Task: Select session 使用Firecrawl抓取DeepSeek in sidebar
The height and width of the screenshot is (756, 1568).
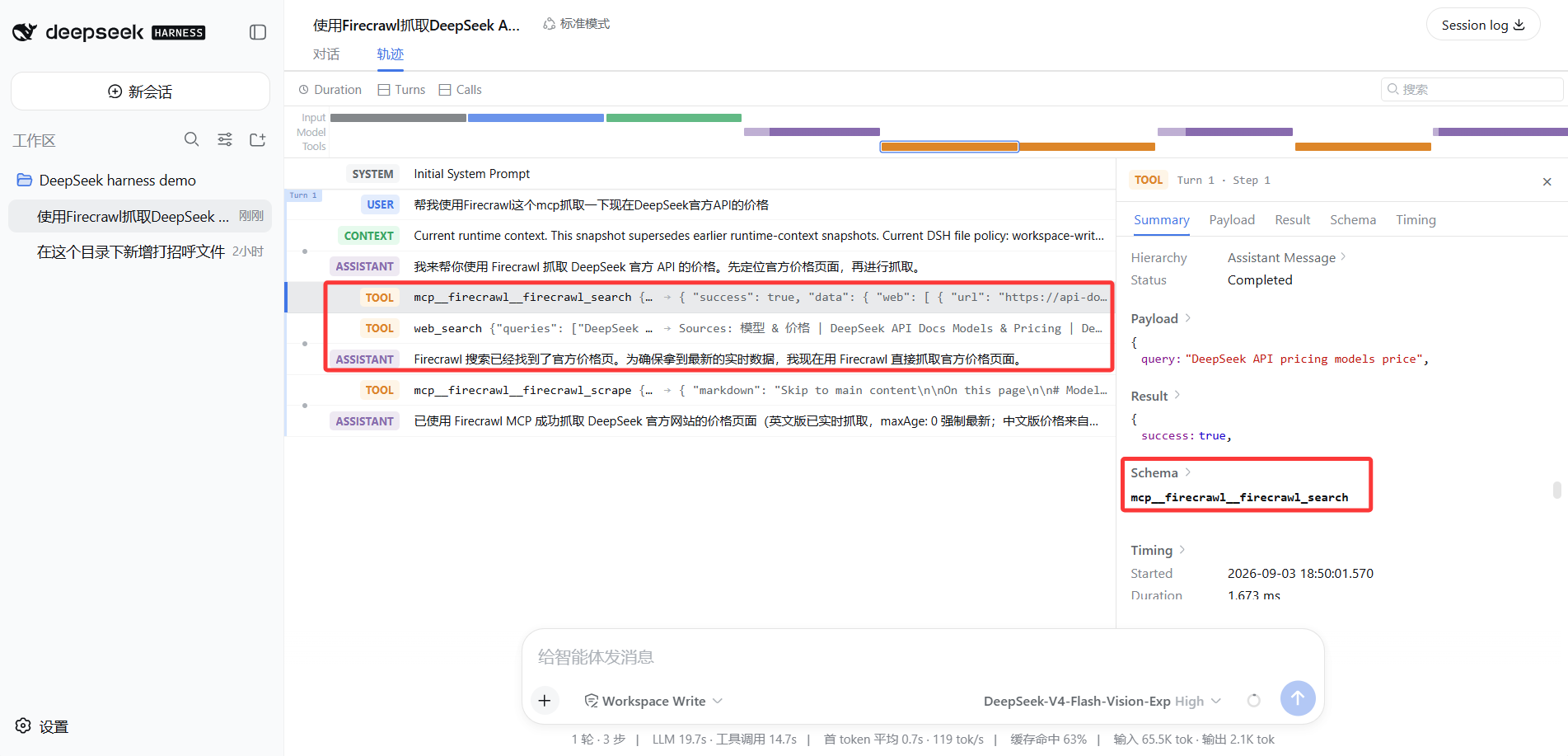Action: click(140, 216)
